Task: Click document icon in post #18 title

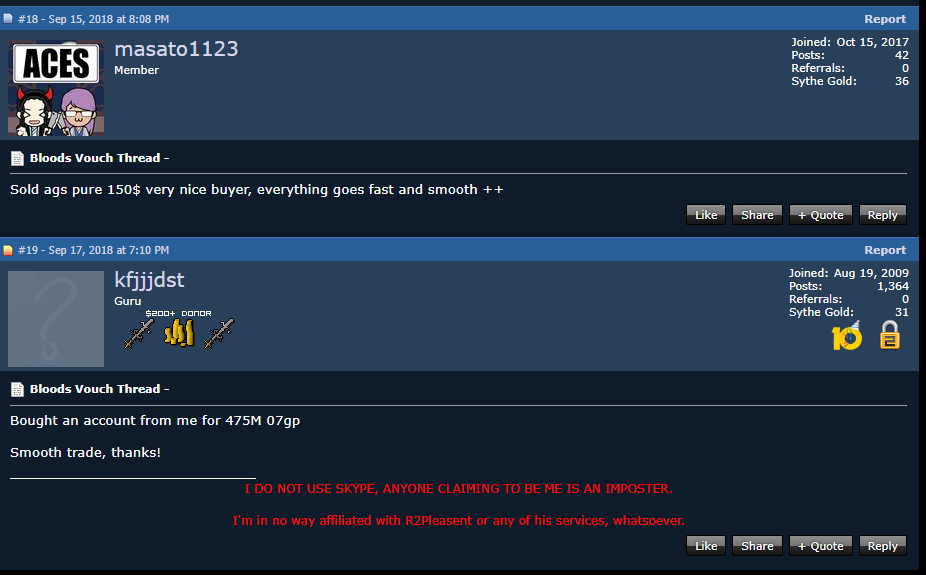Action: click(18, 158)
